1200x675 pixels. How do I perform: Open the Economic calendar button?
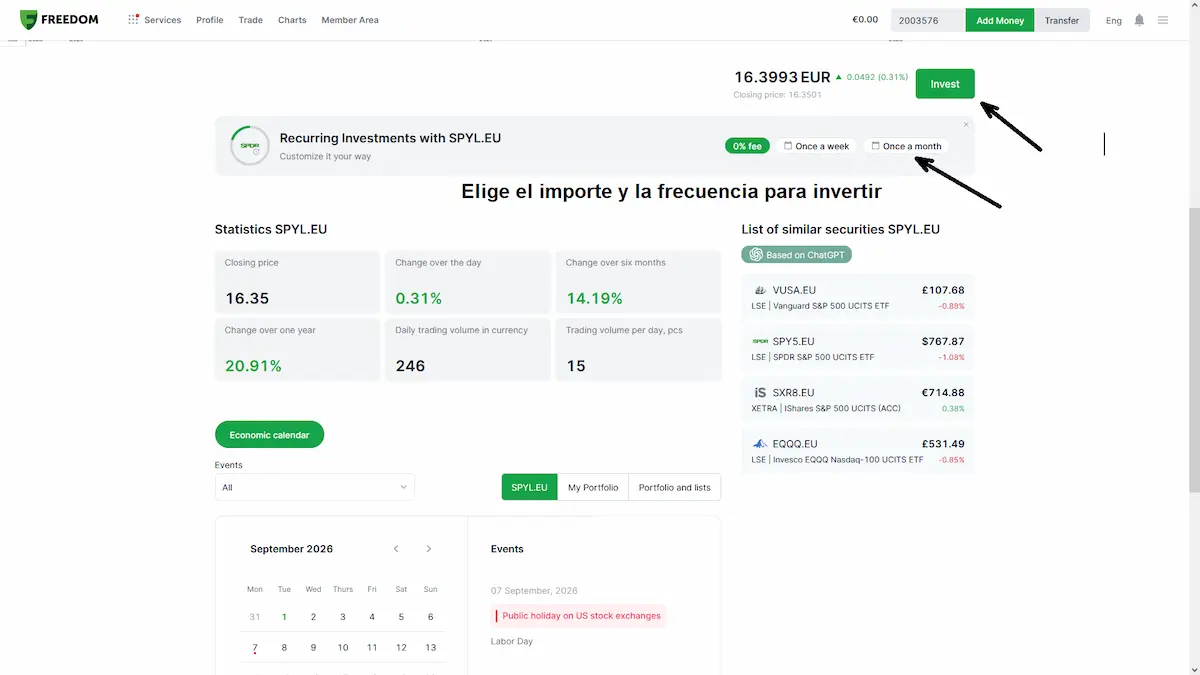[269, 434]
